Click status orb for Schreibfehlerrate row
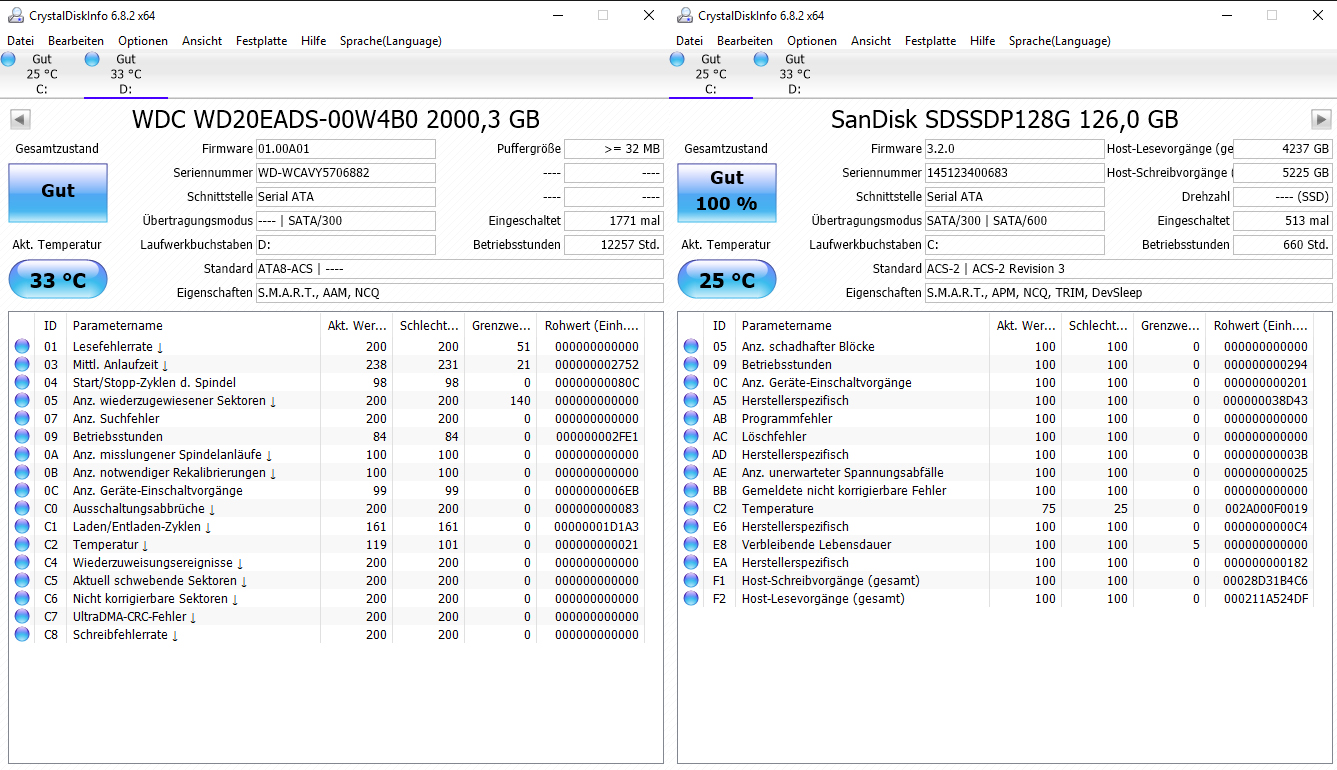Screen dimensions: 1337x770 [x=22, y=635]
